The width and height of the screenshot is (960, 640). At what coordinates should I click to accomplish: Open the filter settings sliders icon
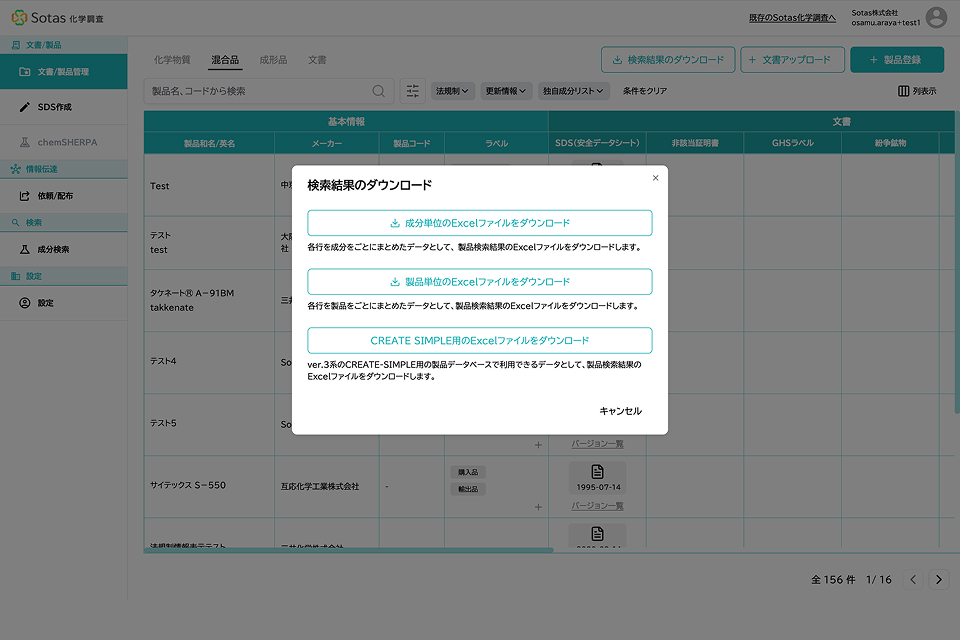(412, 91)
